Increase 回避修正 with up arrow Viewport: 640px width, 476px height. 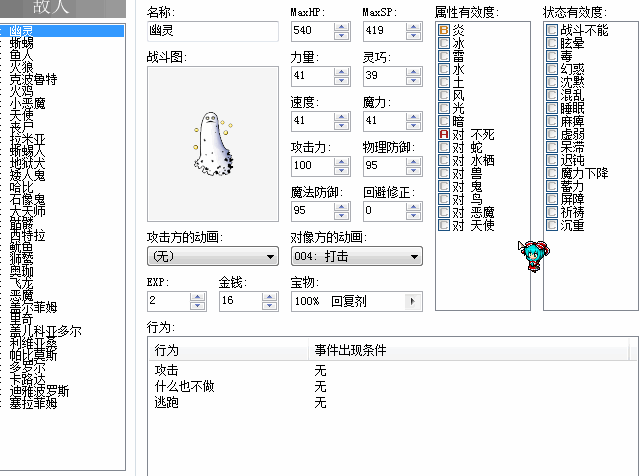pyautogui.click(x=413, y=207)
